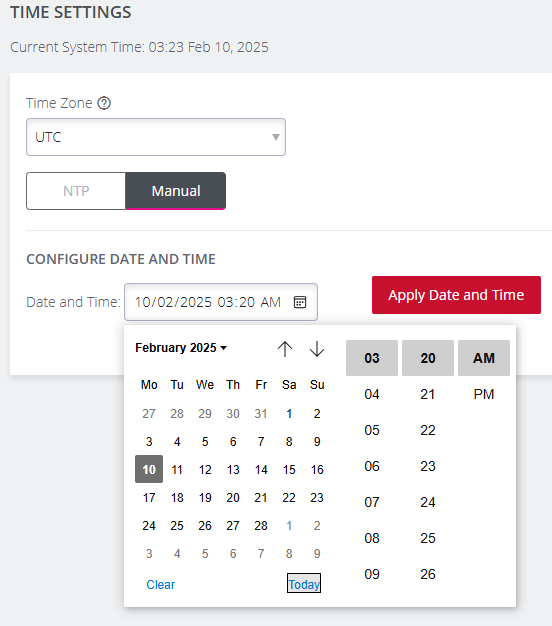This screenshot has width=552, height=626.
Task: Clear the selected date
Action: (x=160, y=584)
